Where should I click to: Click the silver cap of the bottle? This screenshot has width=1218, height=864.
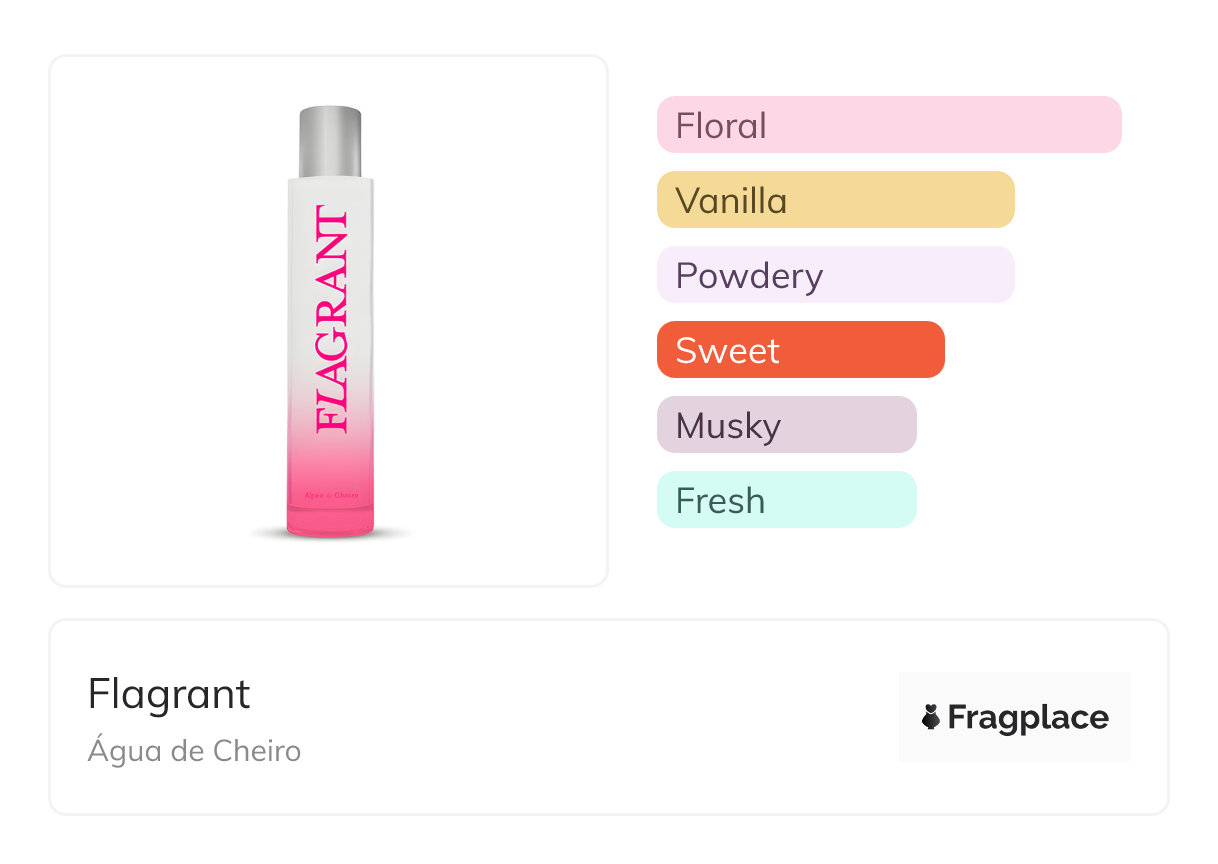point(330,141)
